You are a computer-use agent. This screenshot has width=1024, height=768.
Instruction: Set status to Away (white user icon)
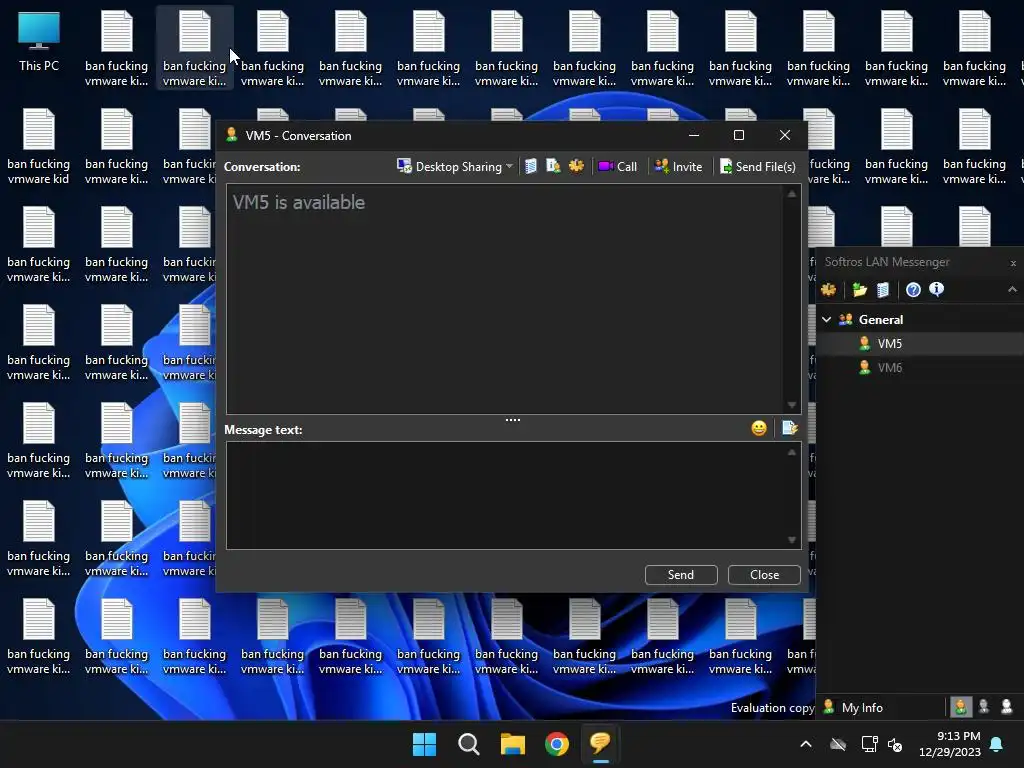pyautogui.click(x=1006, y=707)
